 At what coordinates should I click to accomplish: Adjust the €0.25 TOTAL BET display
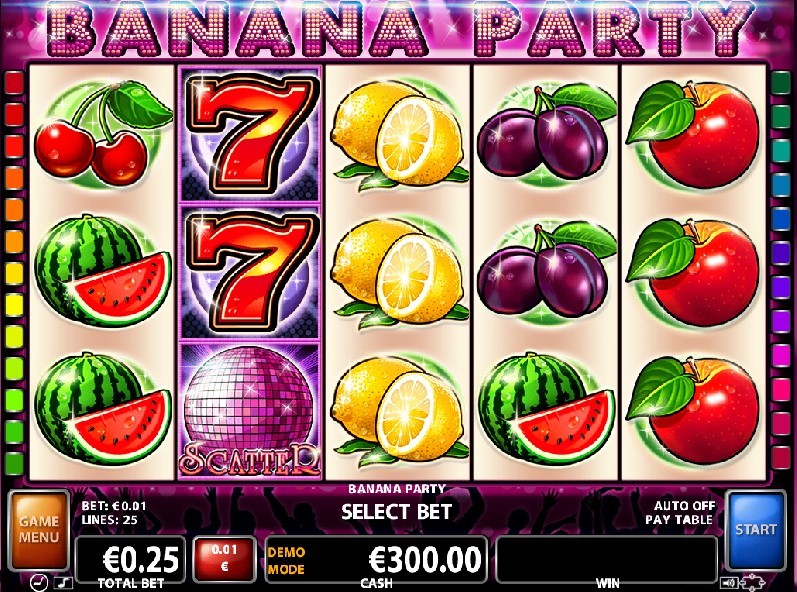click(x=130, y=559)
